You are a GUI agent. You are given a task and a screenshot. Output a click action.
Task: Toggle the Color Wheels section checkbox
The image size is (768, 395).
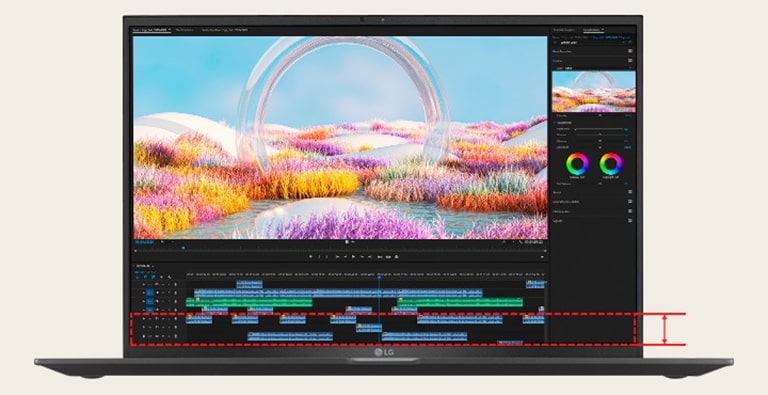[630, 201]
